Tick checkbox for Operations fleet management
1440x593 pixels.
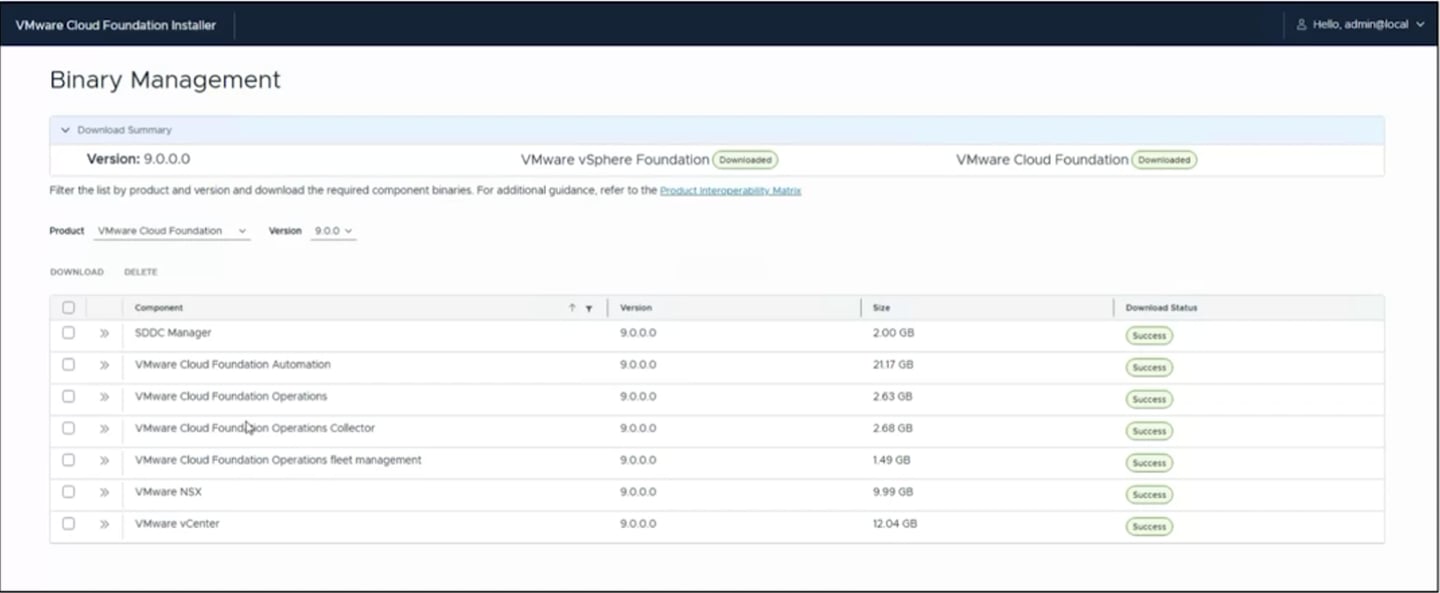point(68,460)
